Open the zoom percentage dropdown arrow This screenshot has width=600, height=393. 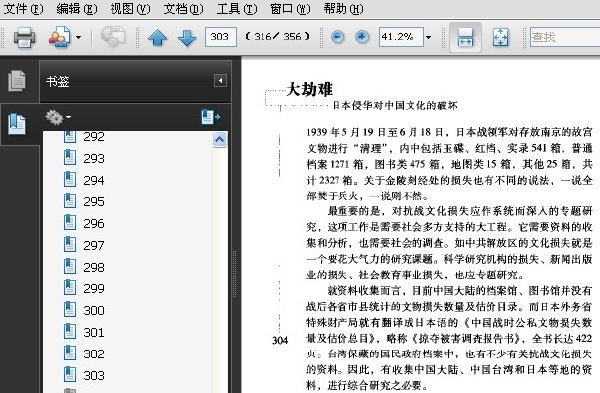point(429,38)
